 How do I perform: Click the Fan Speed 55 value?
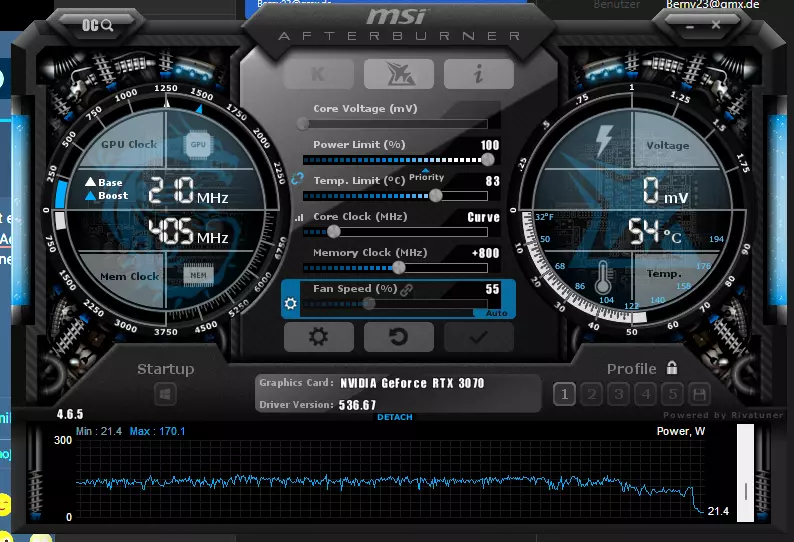492,289
